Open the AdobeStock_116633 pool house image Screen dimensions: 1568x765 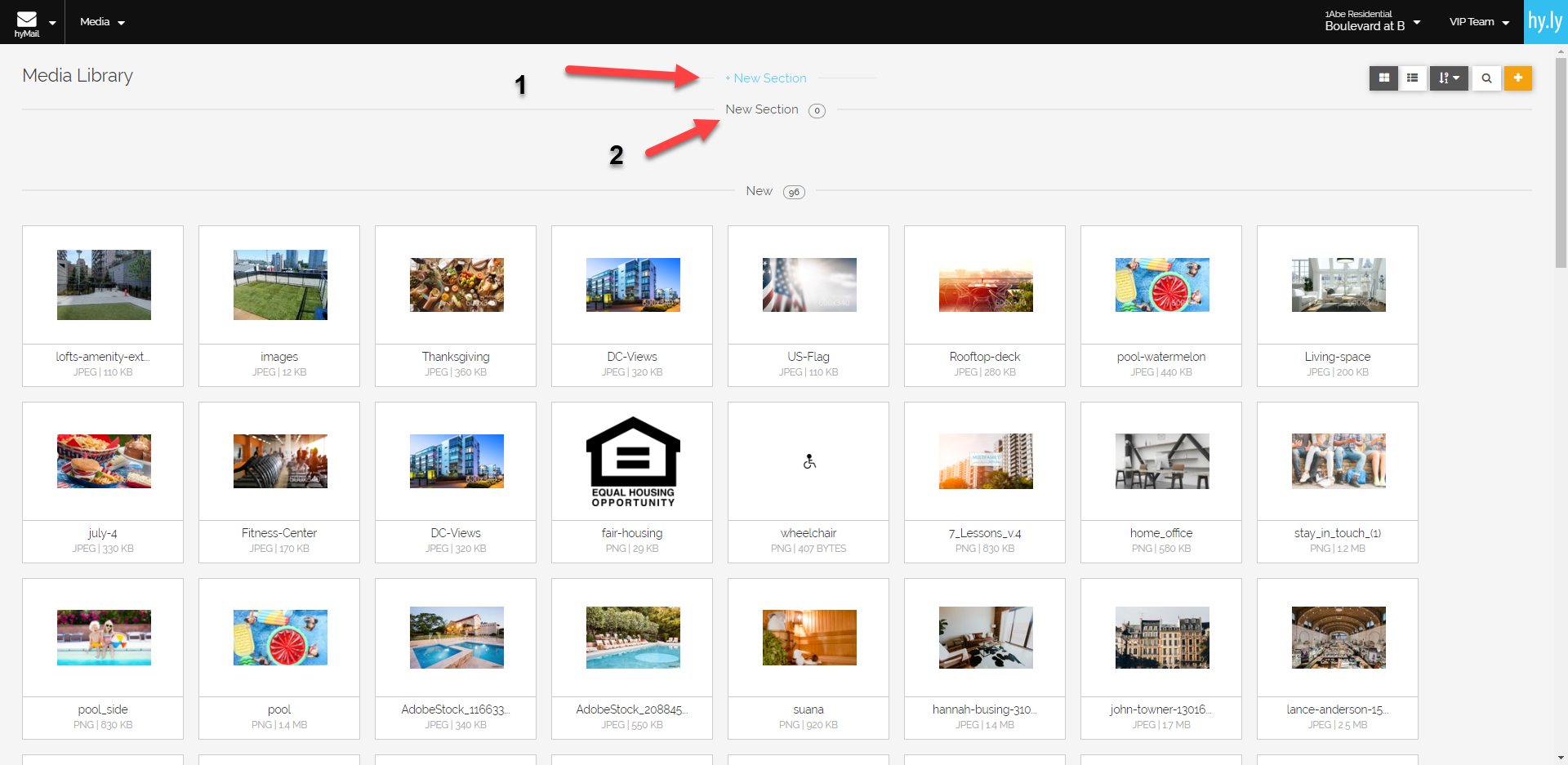(x=457, y=638)
